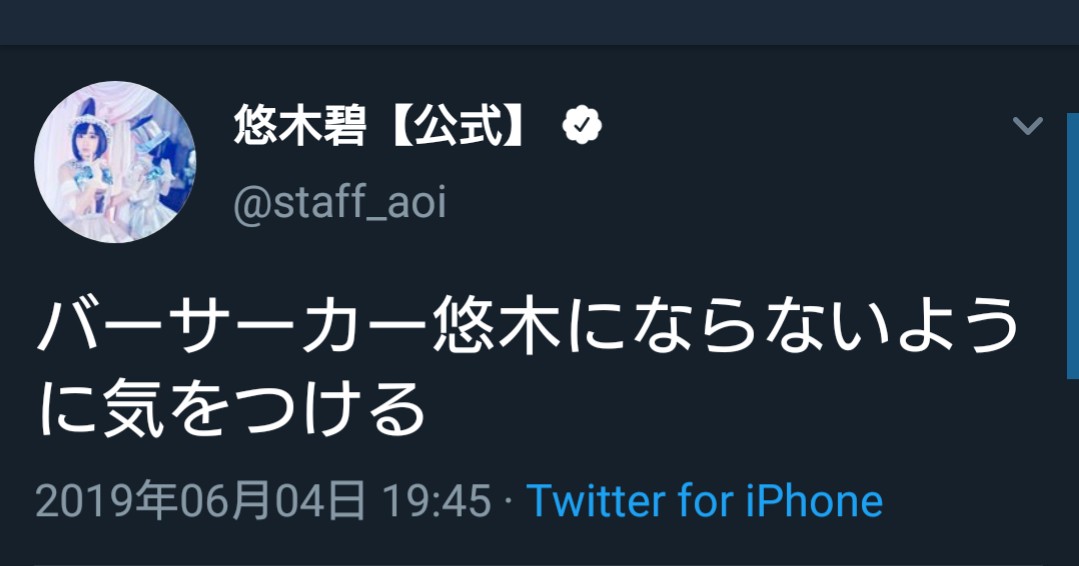Click the blue scrollbar at the right edge
This screenshot has width=1079, height=566.
[x=1073, y=240]
